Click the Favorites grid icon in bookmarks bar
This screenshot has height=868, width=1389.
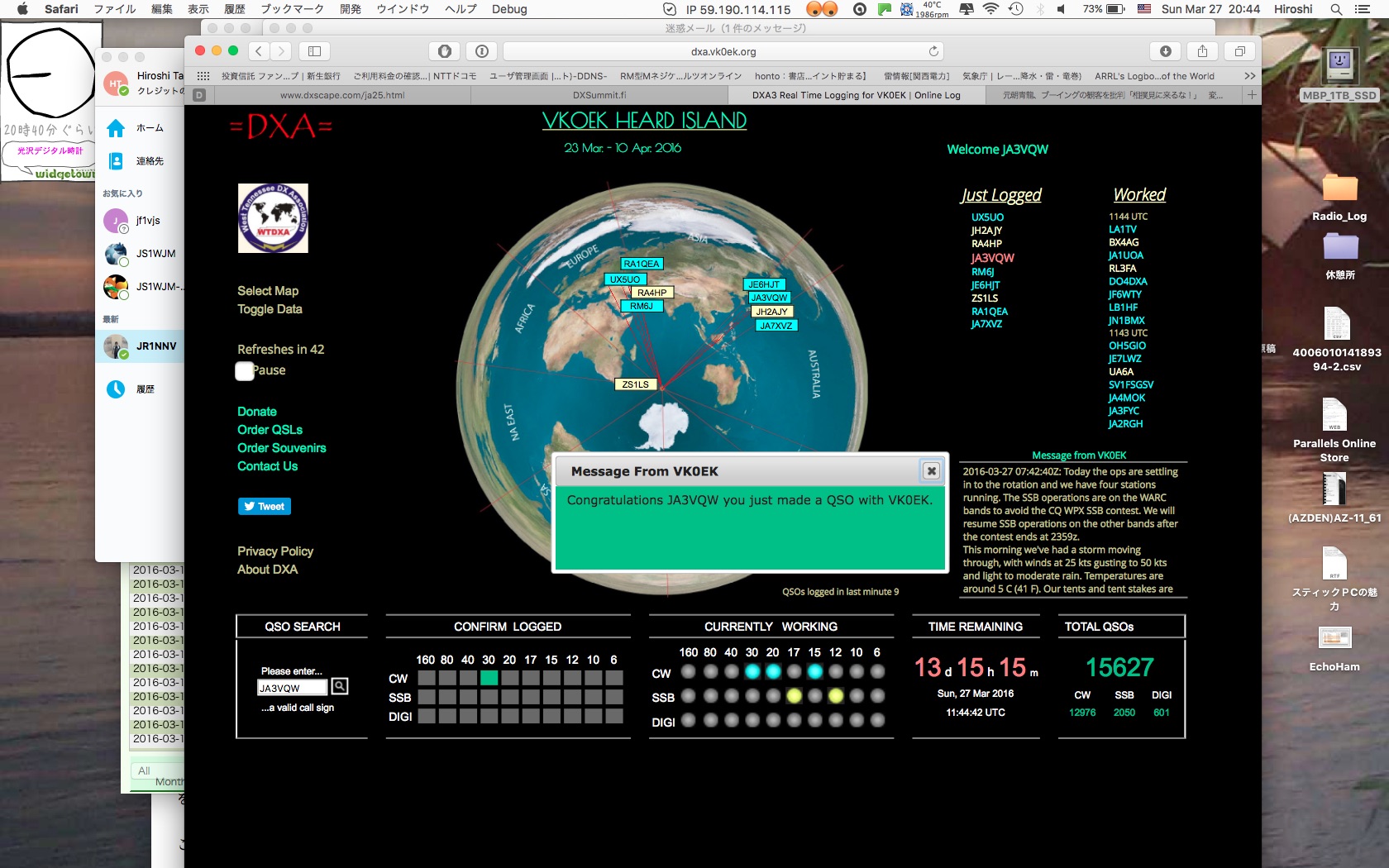click(203, 76)
